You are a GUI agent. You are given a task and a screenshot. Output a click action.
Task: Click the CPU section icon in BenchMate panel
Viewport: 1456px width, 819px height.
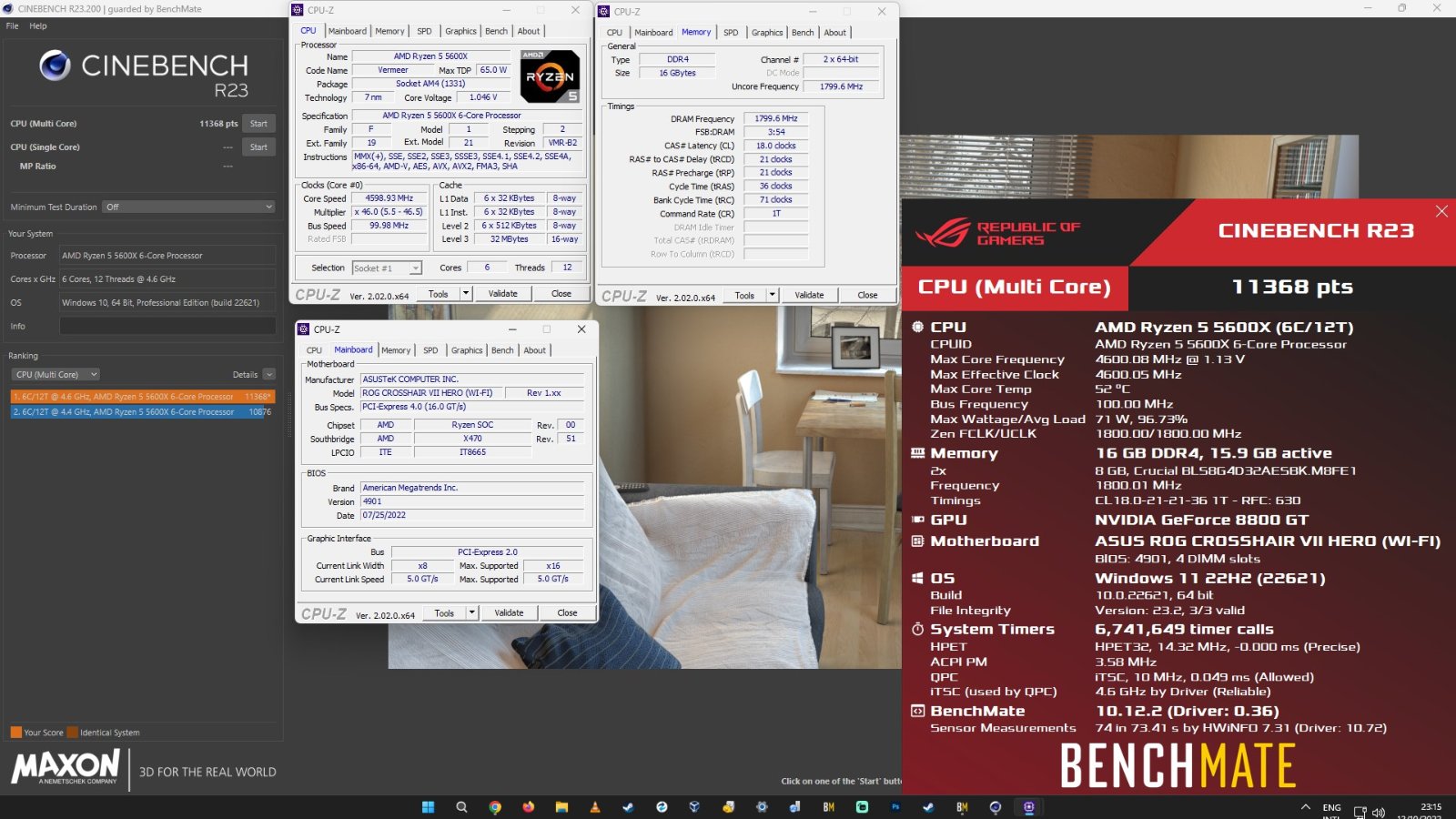click(917, 327)
